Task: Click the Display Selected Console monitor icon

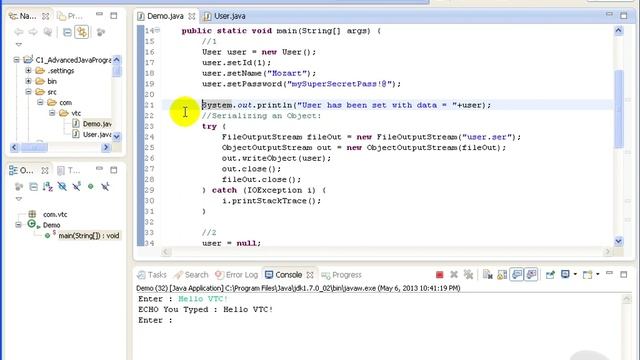Action: click(565, 274)
